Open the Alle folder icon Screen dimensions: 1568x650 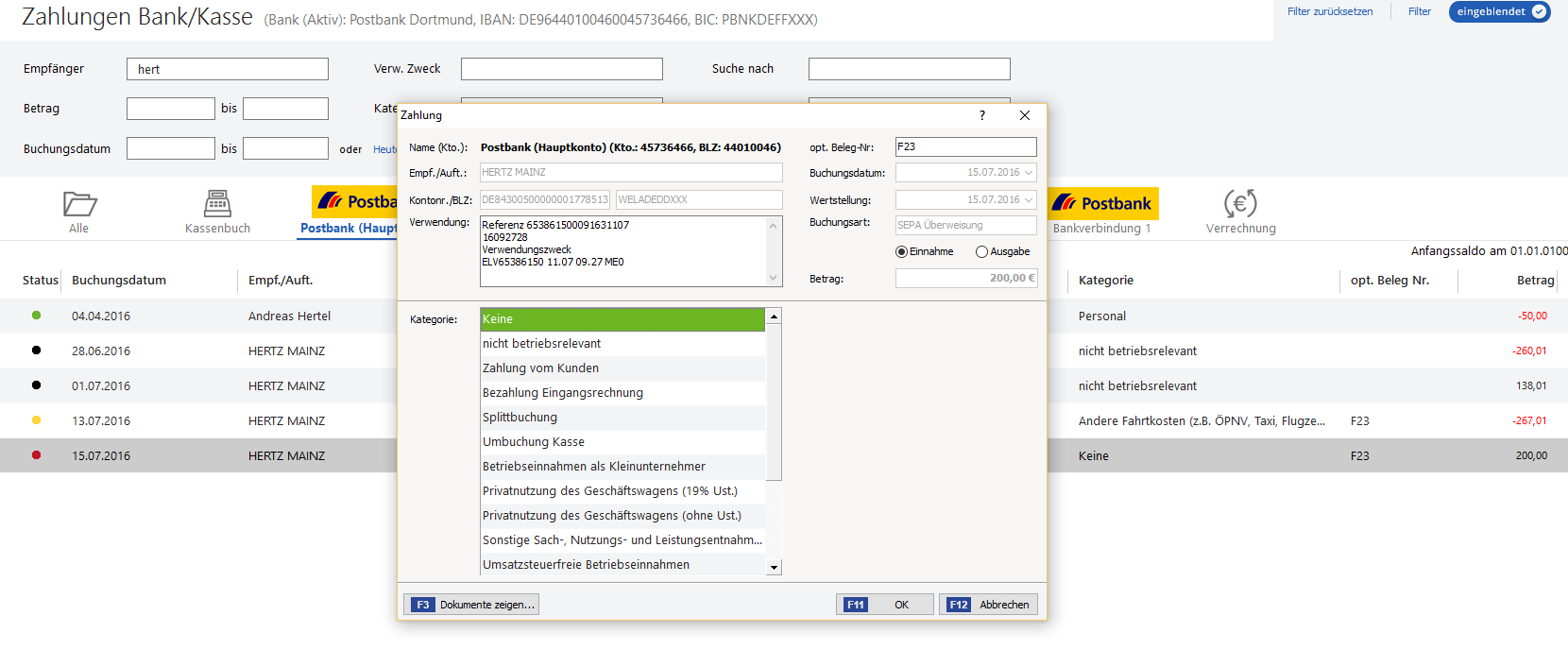pos(79,203)
